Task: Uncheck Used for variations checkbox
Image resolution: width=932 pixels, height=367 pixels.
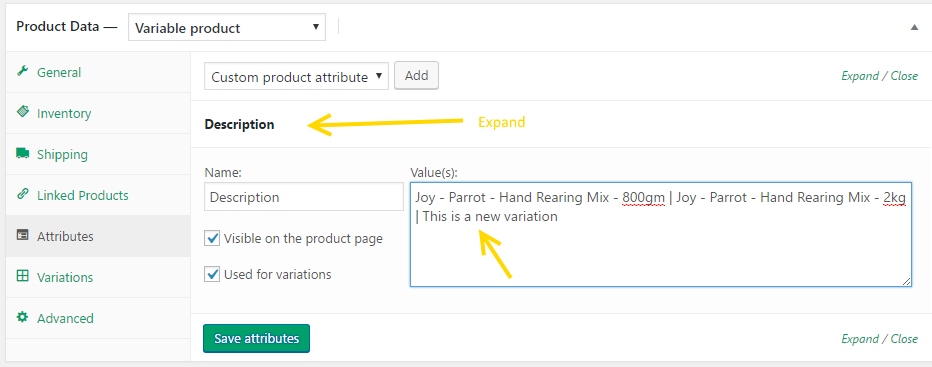Action: (x=212, y=274)
